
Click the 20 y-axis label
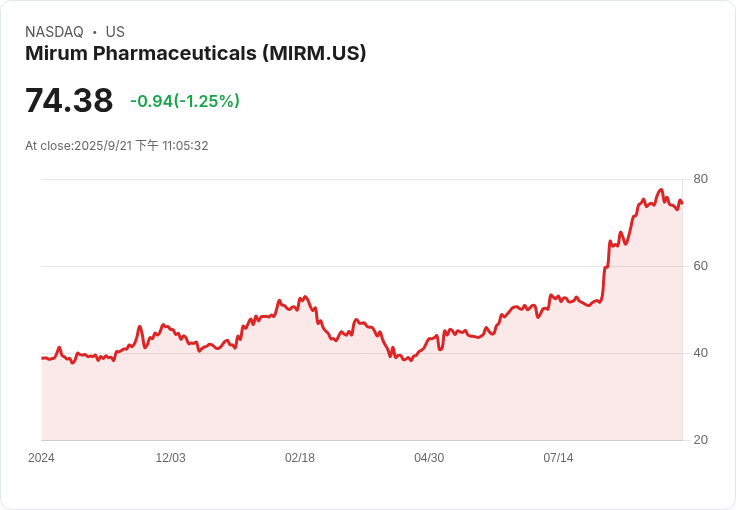point(700,440)
